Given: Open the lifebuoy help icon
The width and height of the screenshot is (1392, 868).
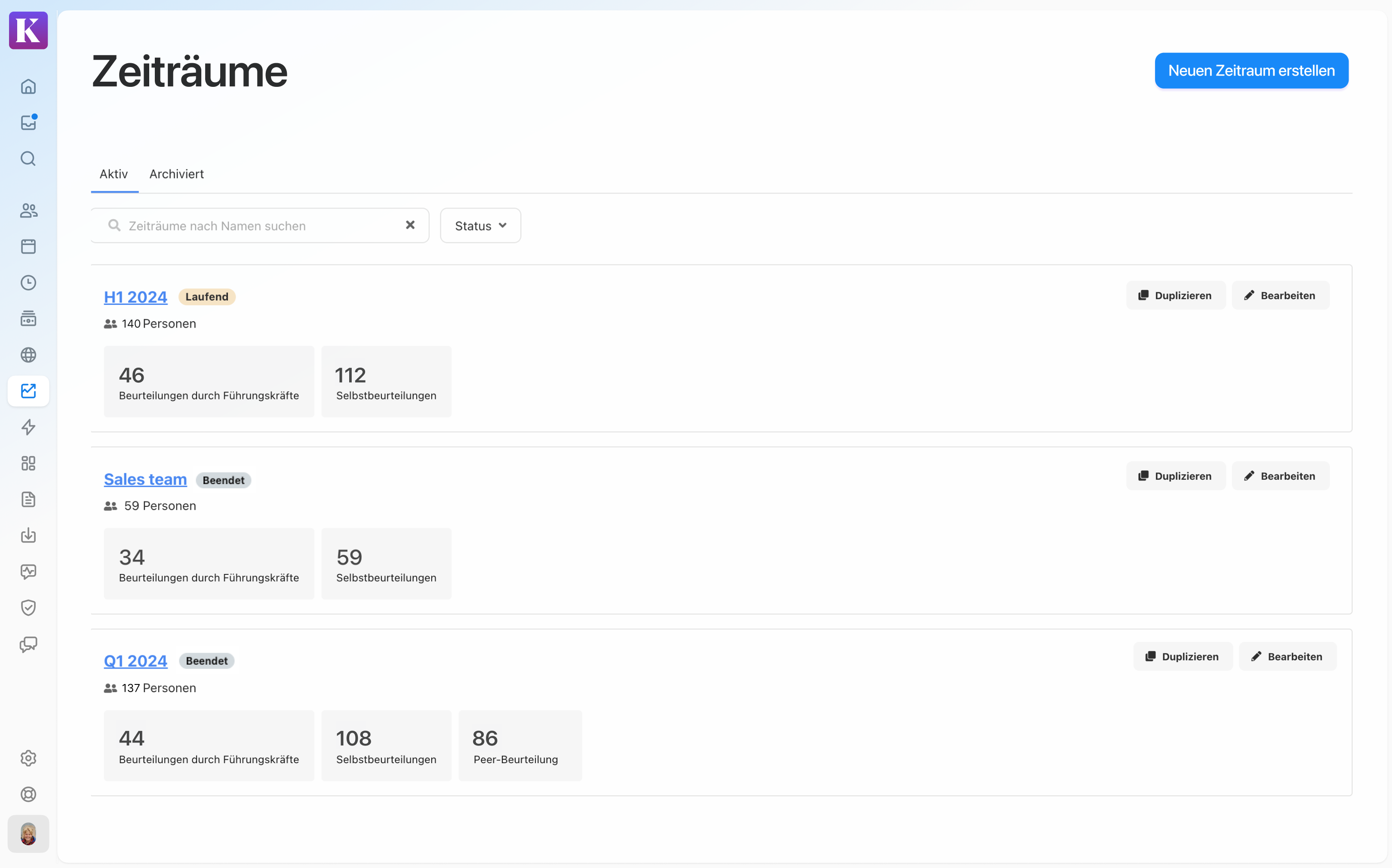Looking at the screenshot, I should [x=28, y=794].
